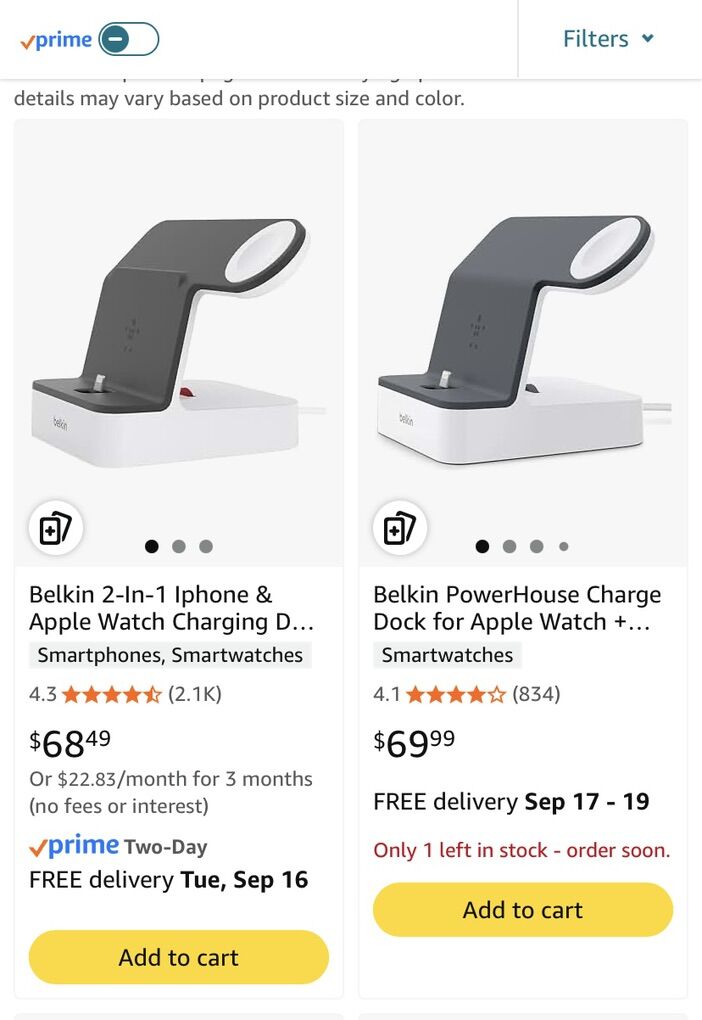The image size is (702, 1020).
Task: Select the second image dot for the Belkin 2-In-1
Action: click(x=179, y=546)
